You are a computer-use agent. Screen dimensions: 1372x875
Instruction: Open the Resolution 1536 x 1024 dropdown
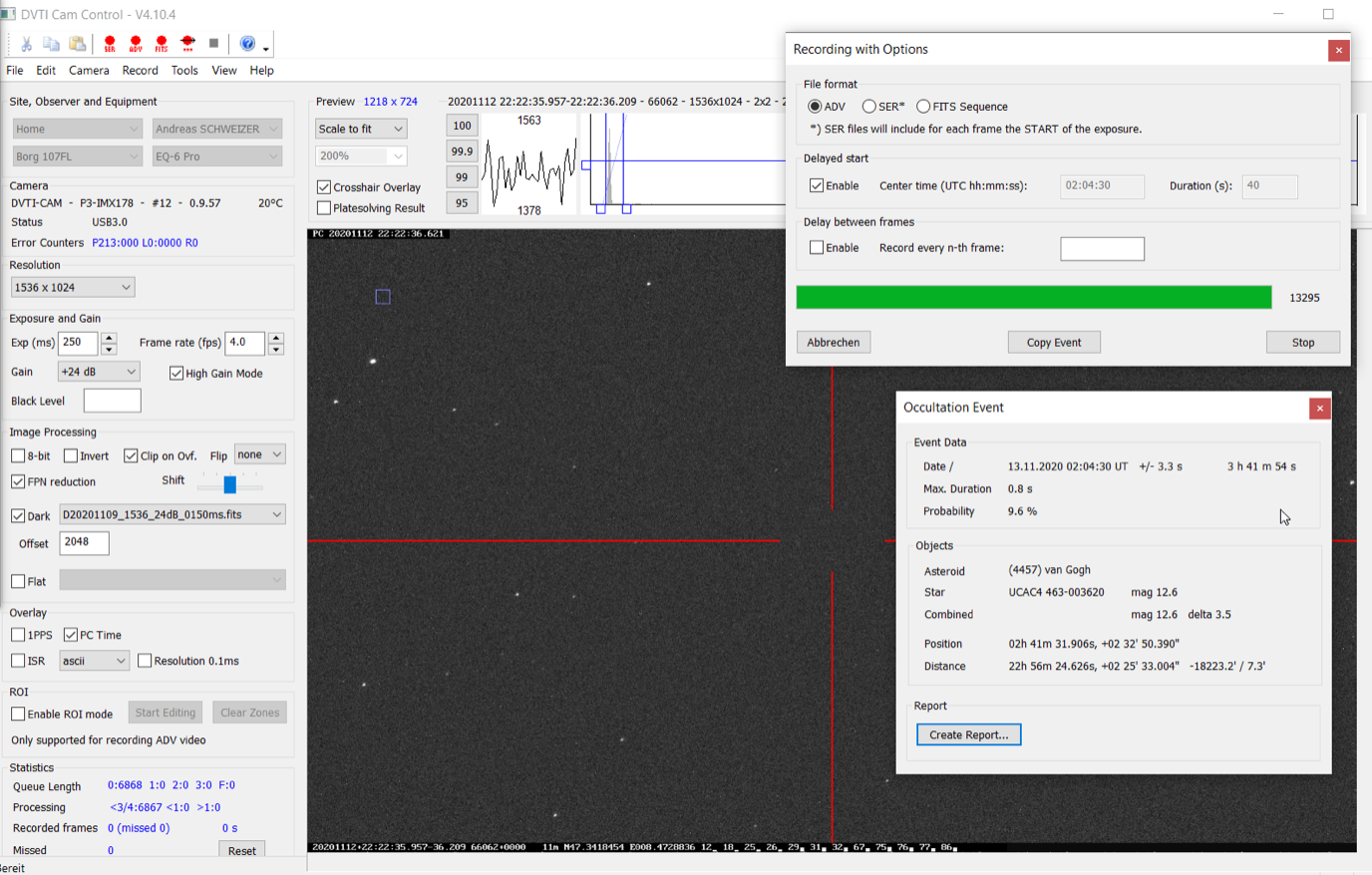click(73, 287)
